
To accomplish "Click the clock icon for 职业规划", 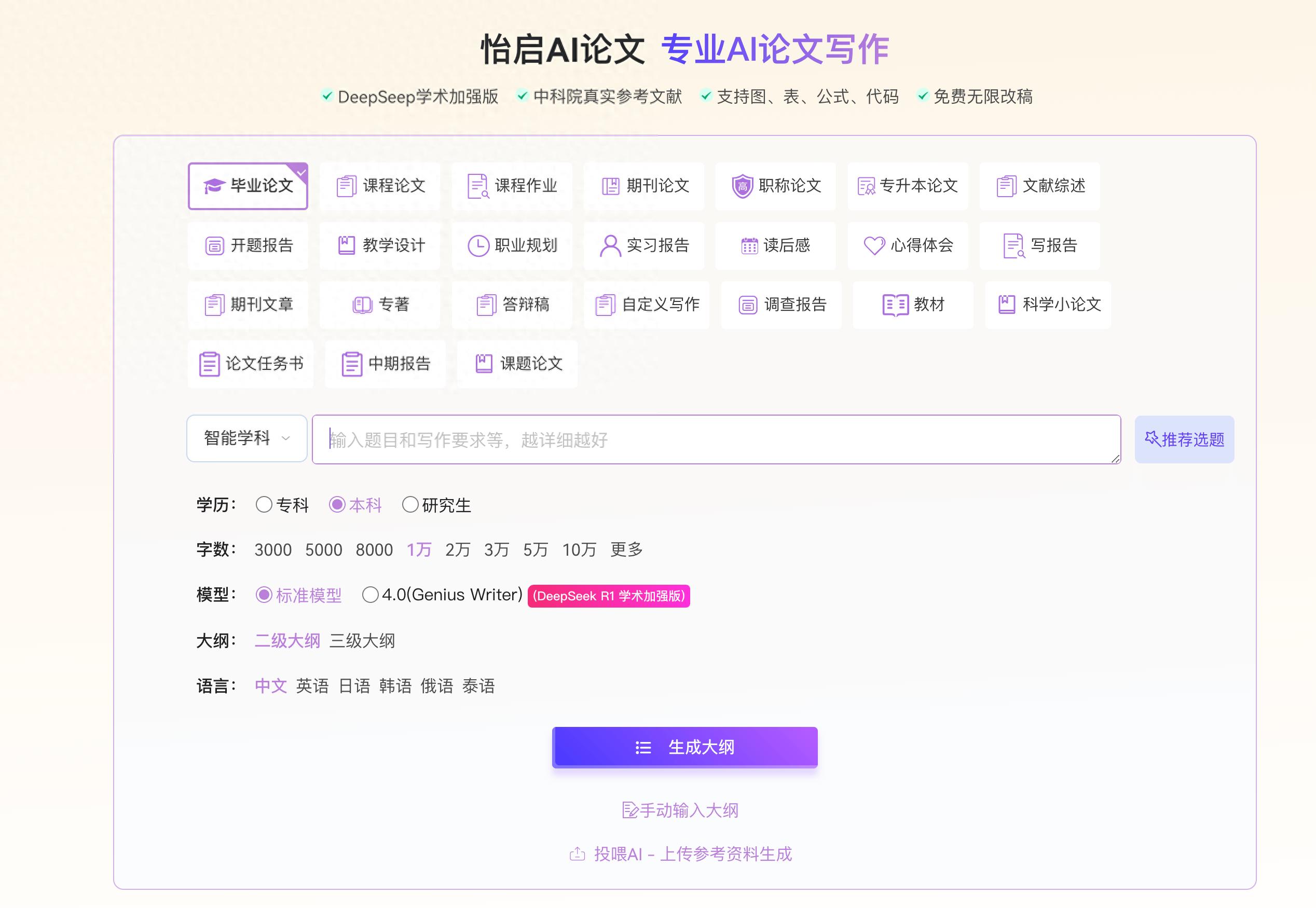I will (x=478, y=246).
